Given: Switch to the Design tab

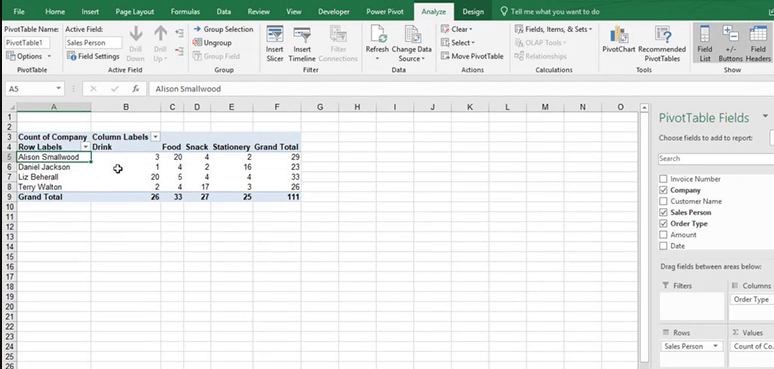Looking at the screenshot, I should tap(473, 11).
